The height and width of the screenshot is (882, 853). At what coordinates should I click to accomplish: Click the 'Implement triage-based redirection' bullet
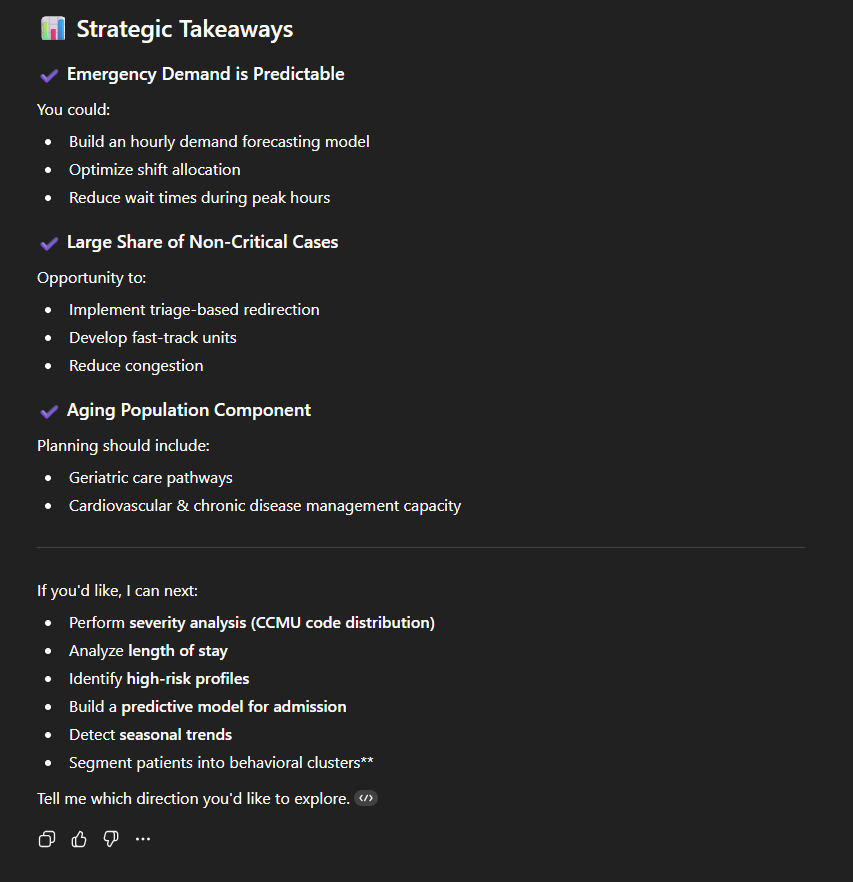click(x=194, y=310)
